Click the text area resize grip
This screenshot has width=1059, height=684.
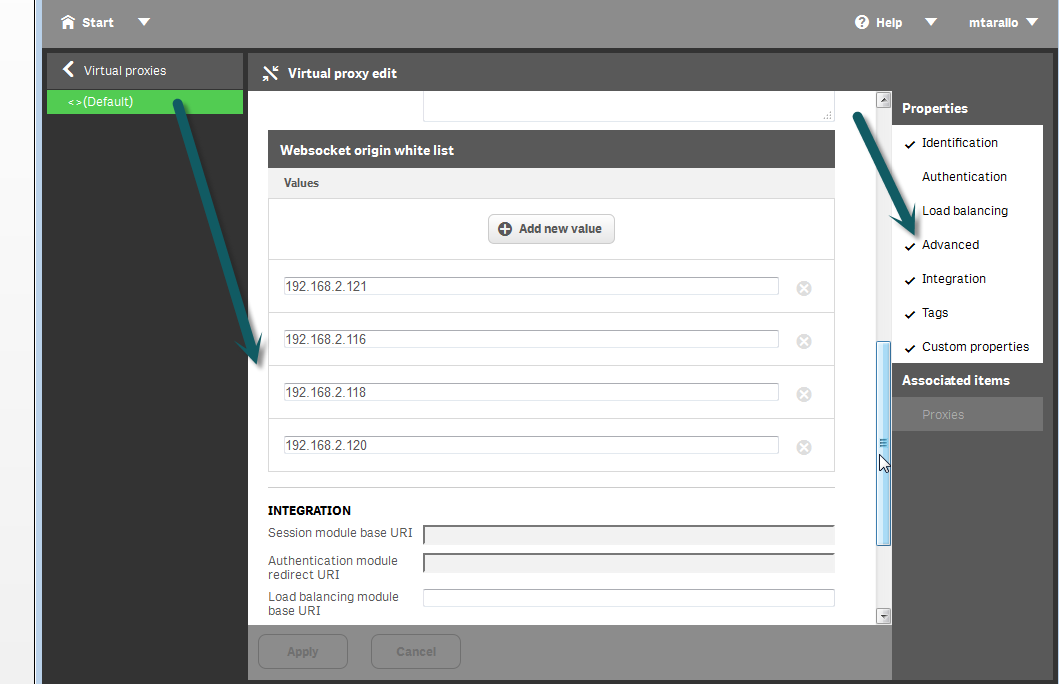pos(827,115)
